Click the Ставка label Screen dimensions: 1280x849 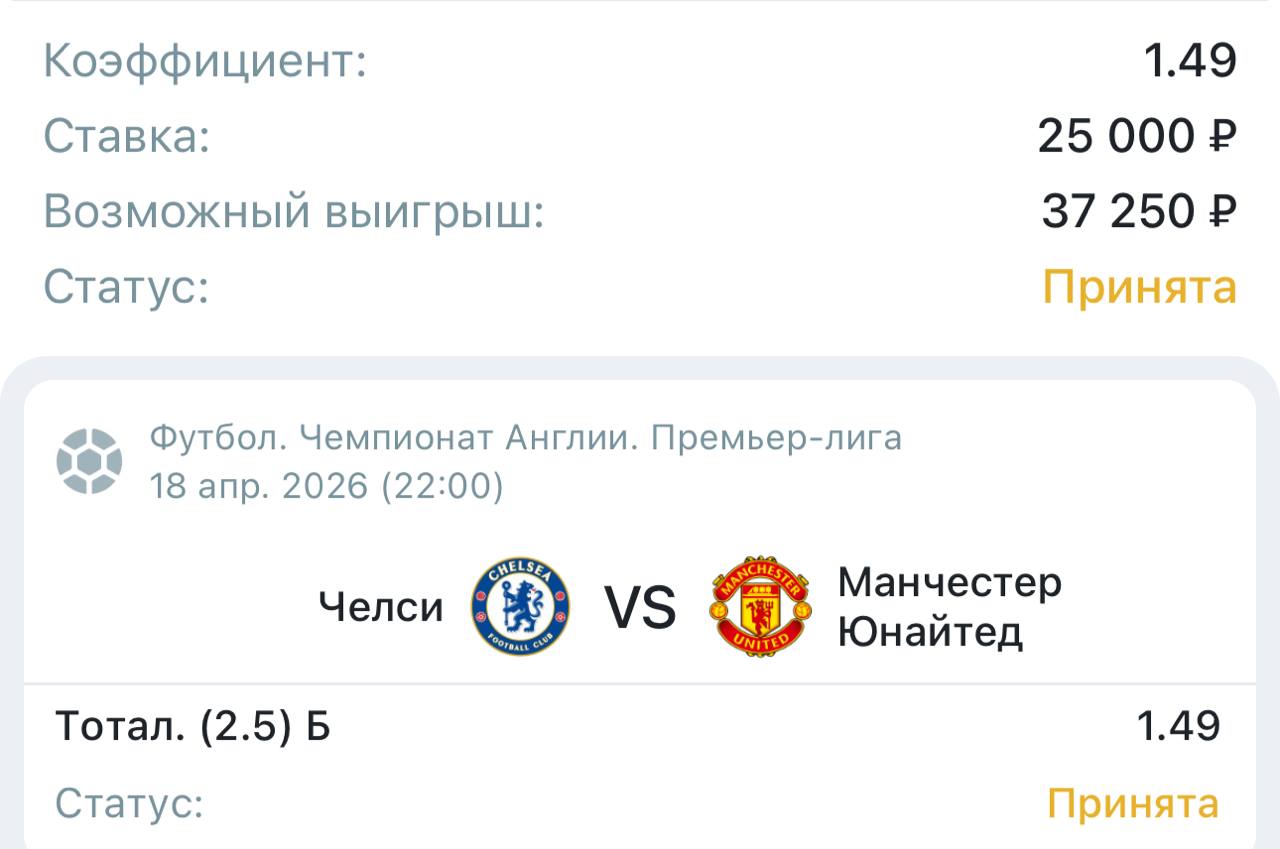pos(127,136)
